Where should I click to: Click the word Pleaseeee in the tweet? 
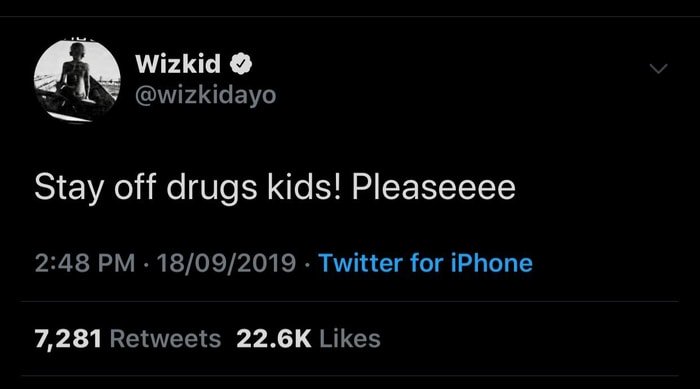(x=433, y=187)
